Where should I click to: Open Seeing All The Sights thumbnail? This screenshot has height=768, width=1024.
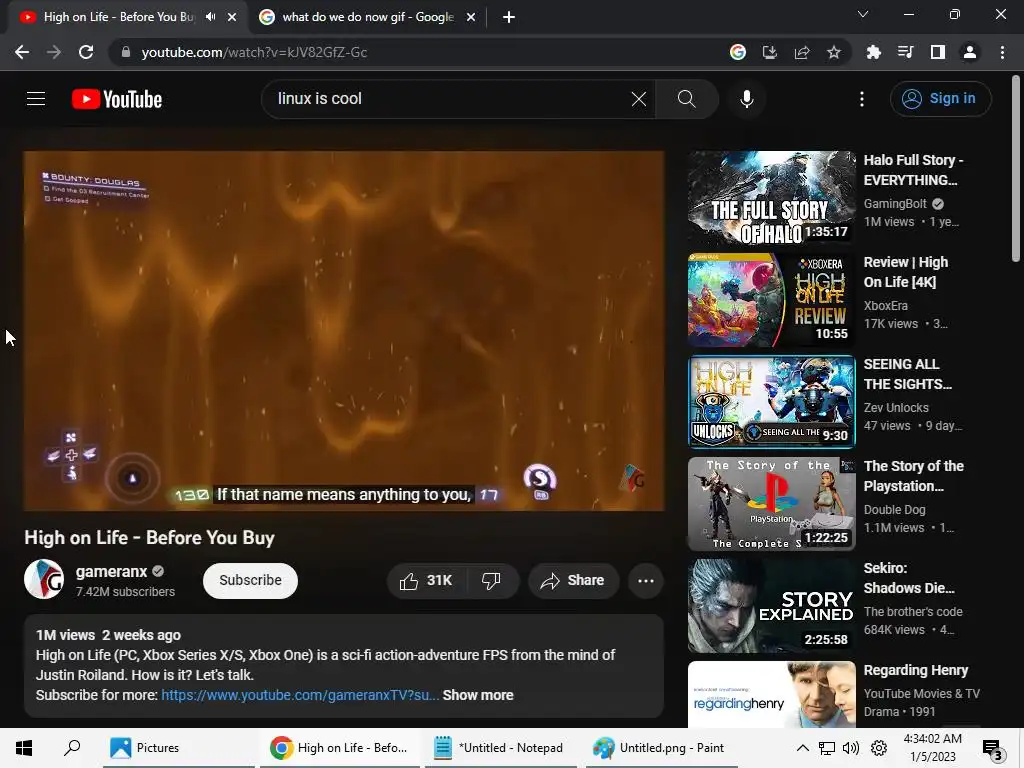(771, 402)
